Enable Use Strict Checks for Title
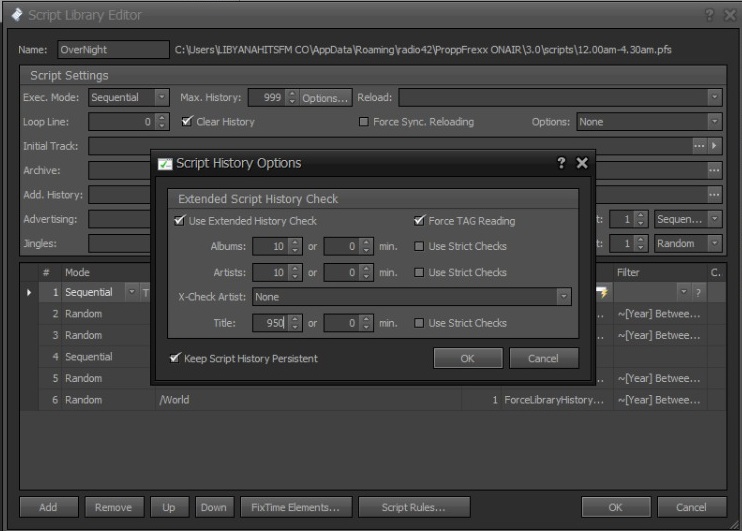Screen dimensions: 742x531 coord(419,323)
